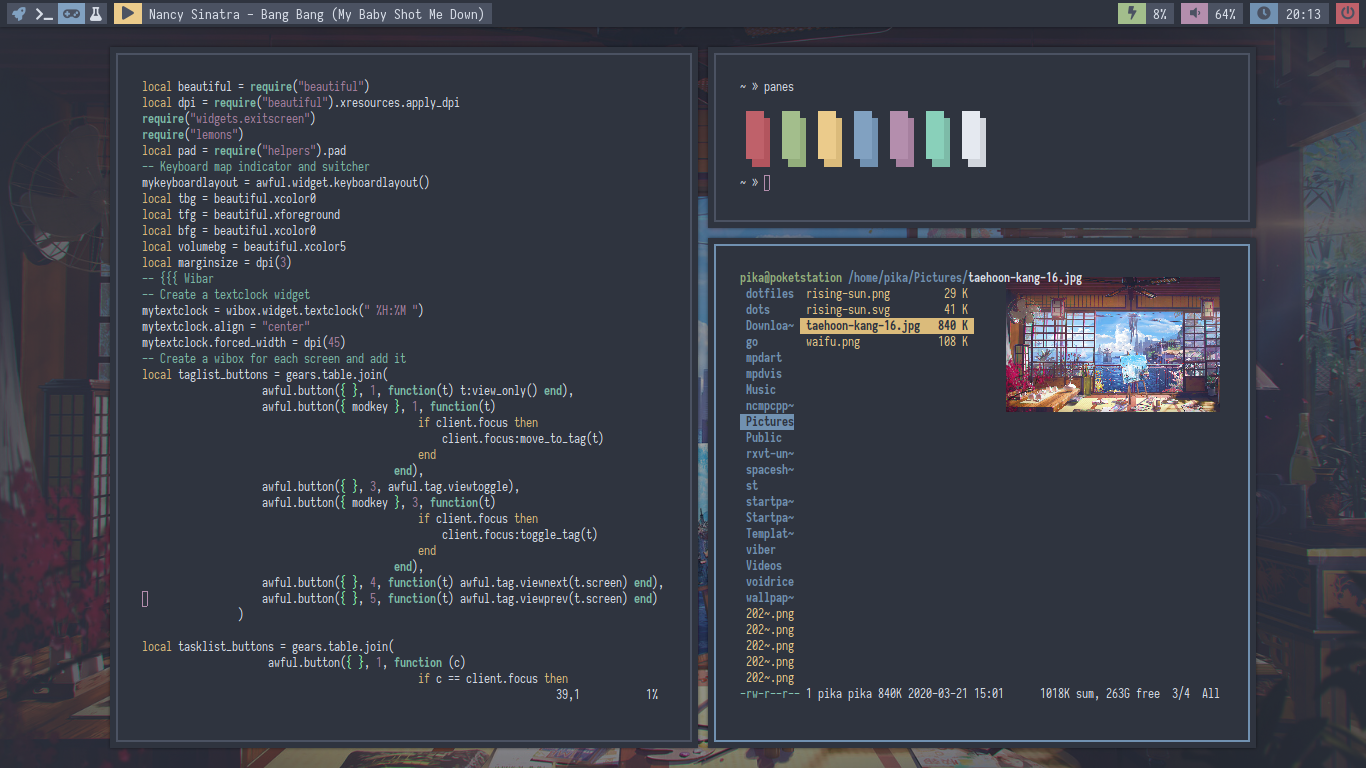Select the ncmpcpp~ directory in ranger

[x=769, y=406]
